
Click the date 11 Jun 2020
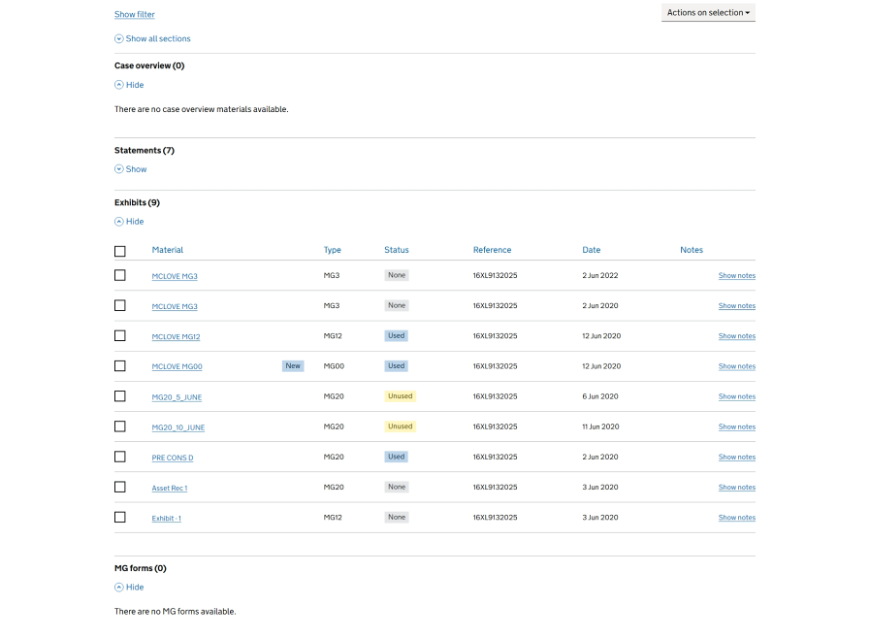[x=601, y=427]
